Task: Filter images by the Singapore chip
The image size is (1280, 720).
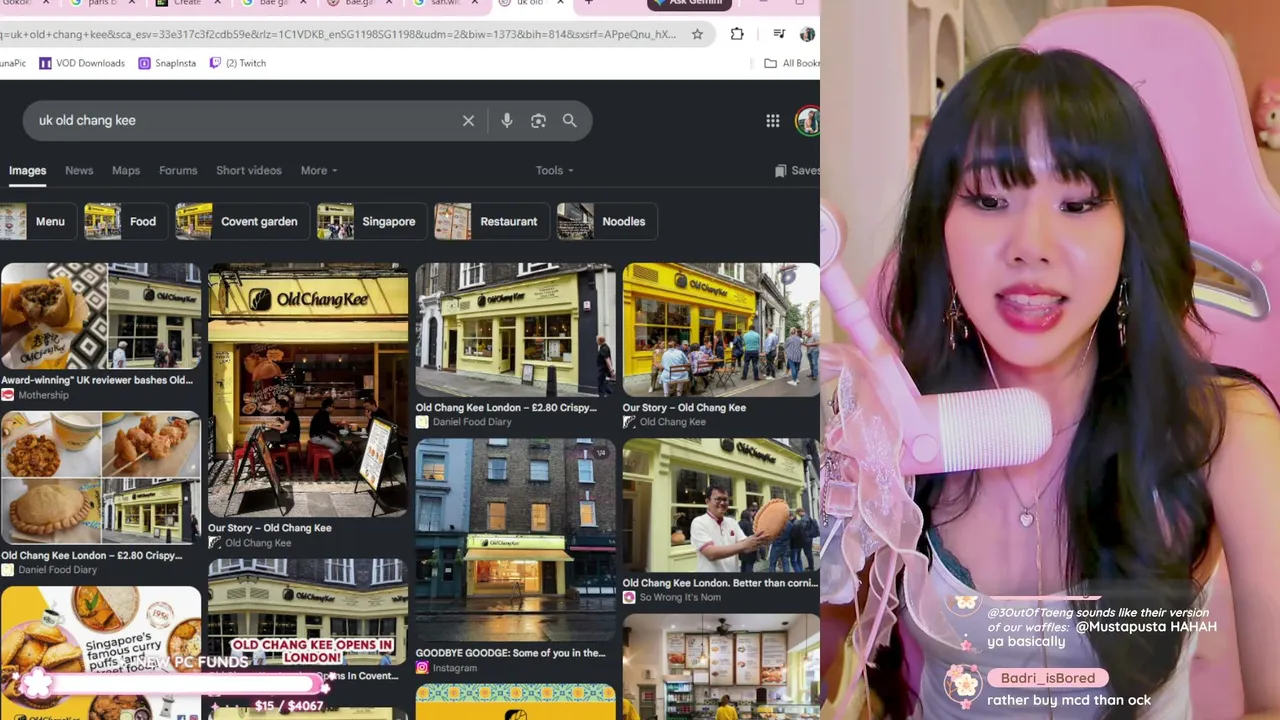Action: (371, 222)
